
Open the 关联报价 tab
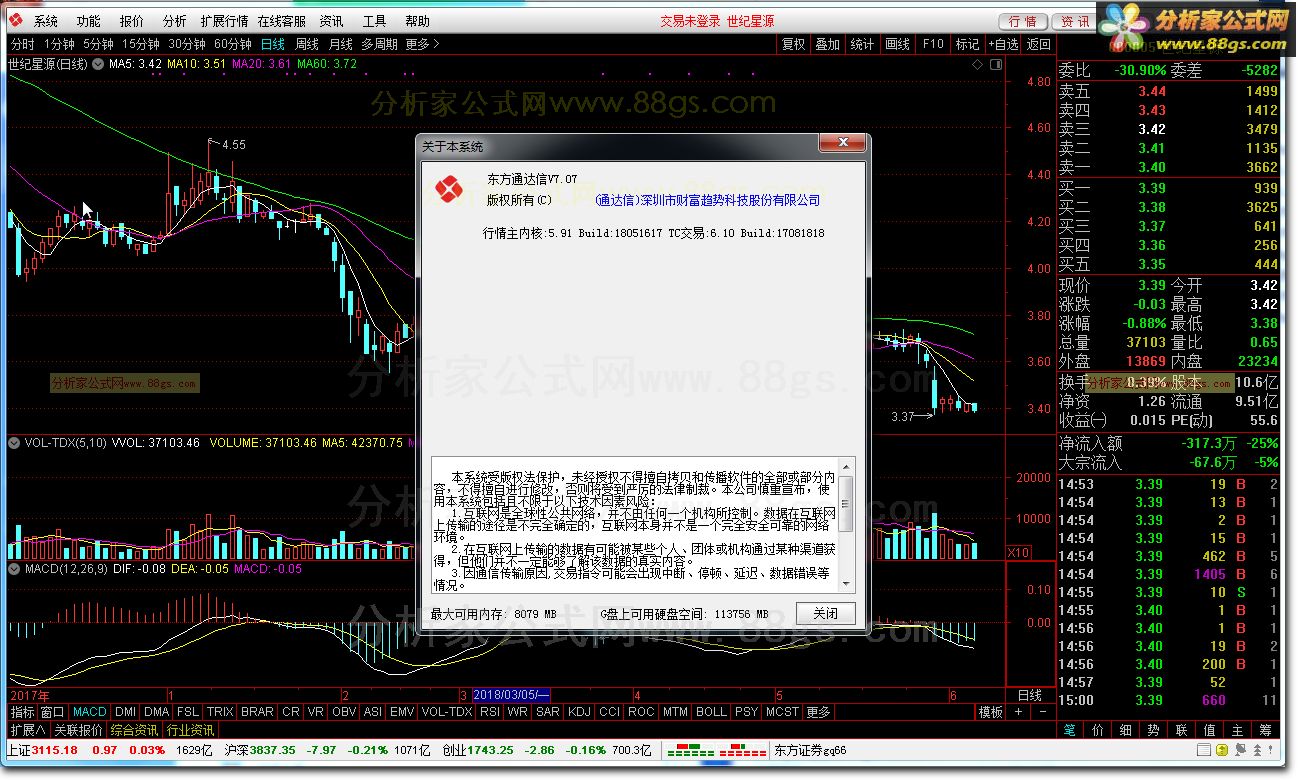click(x=78, y=730)
